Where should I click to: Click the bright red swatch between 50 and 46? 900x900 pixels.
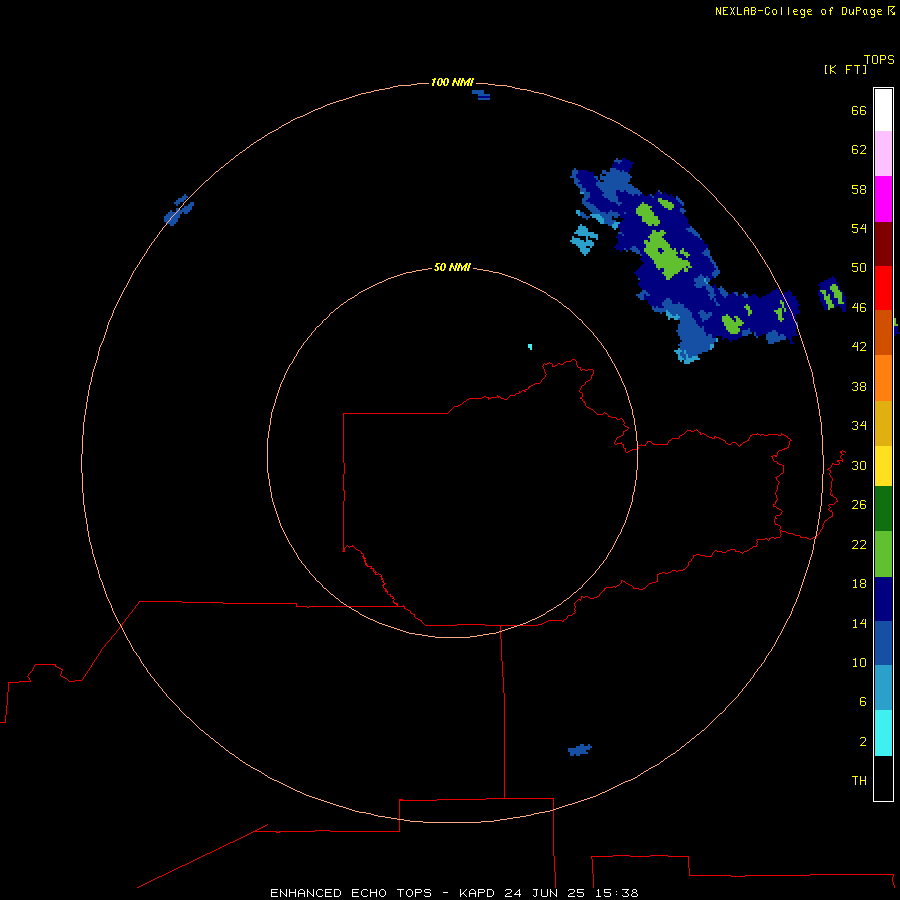[883, 288]
